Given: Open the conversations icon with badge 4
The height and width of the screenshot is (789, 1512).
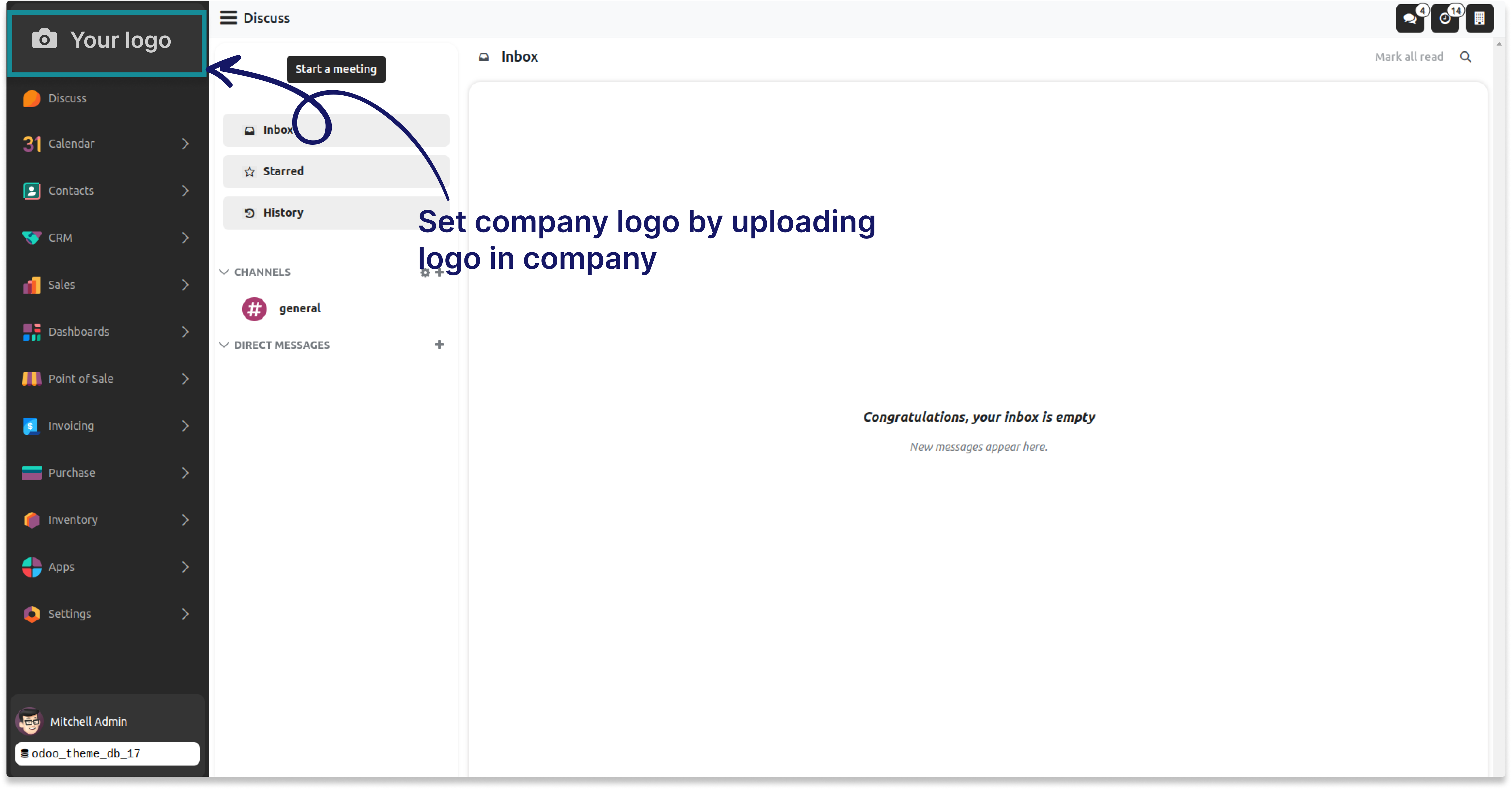Looking at the screenshot, I should (x=1410, y=18).
